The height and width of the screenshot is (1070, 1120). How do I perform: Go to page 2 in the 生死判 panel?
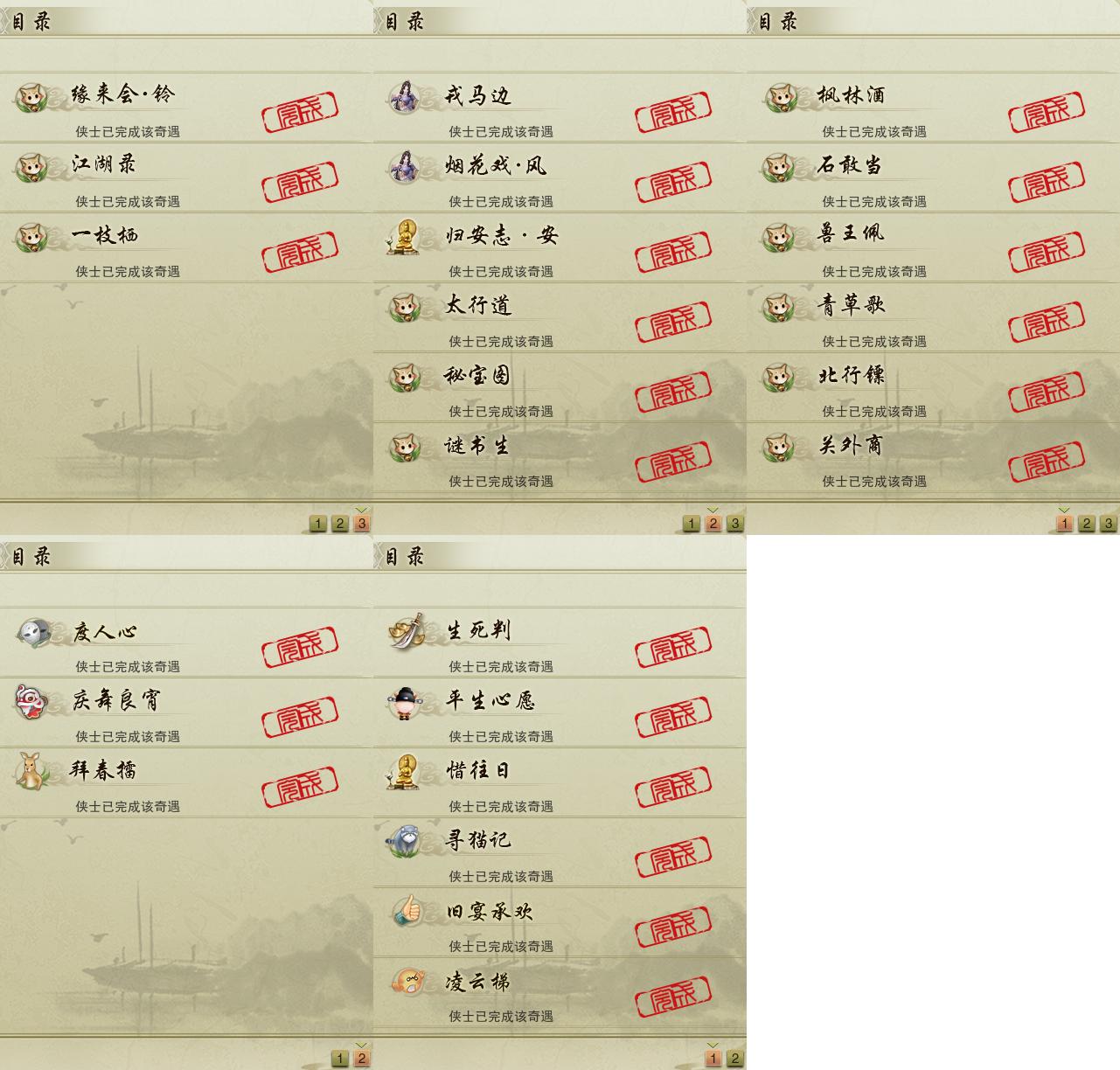coord(735,1059)
